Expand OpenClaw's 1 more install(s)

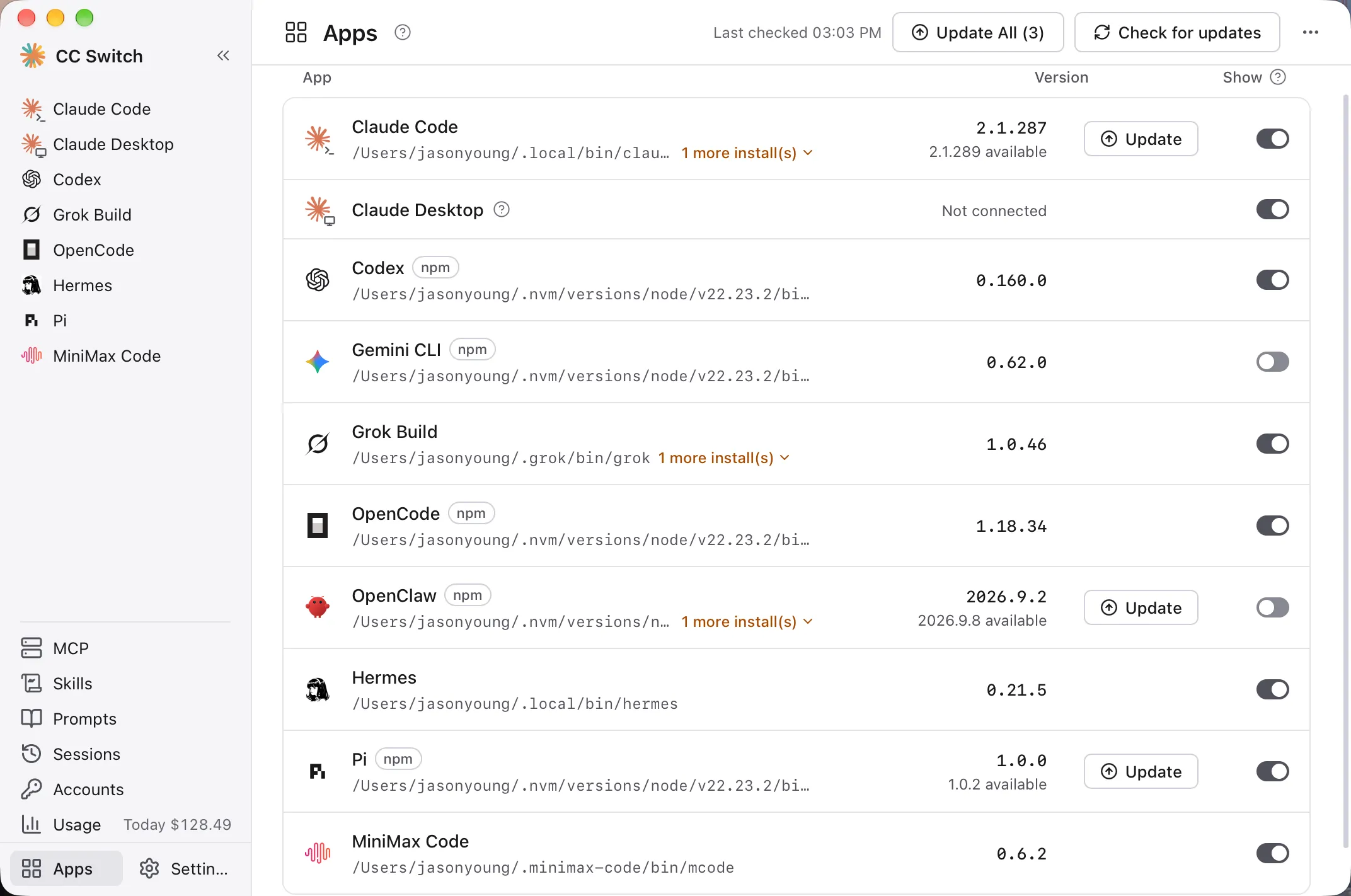(x=747, y=622)
